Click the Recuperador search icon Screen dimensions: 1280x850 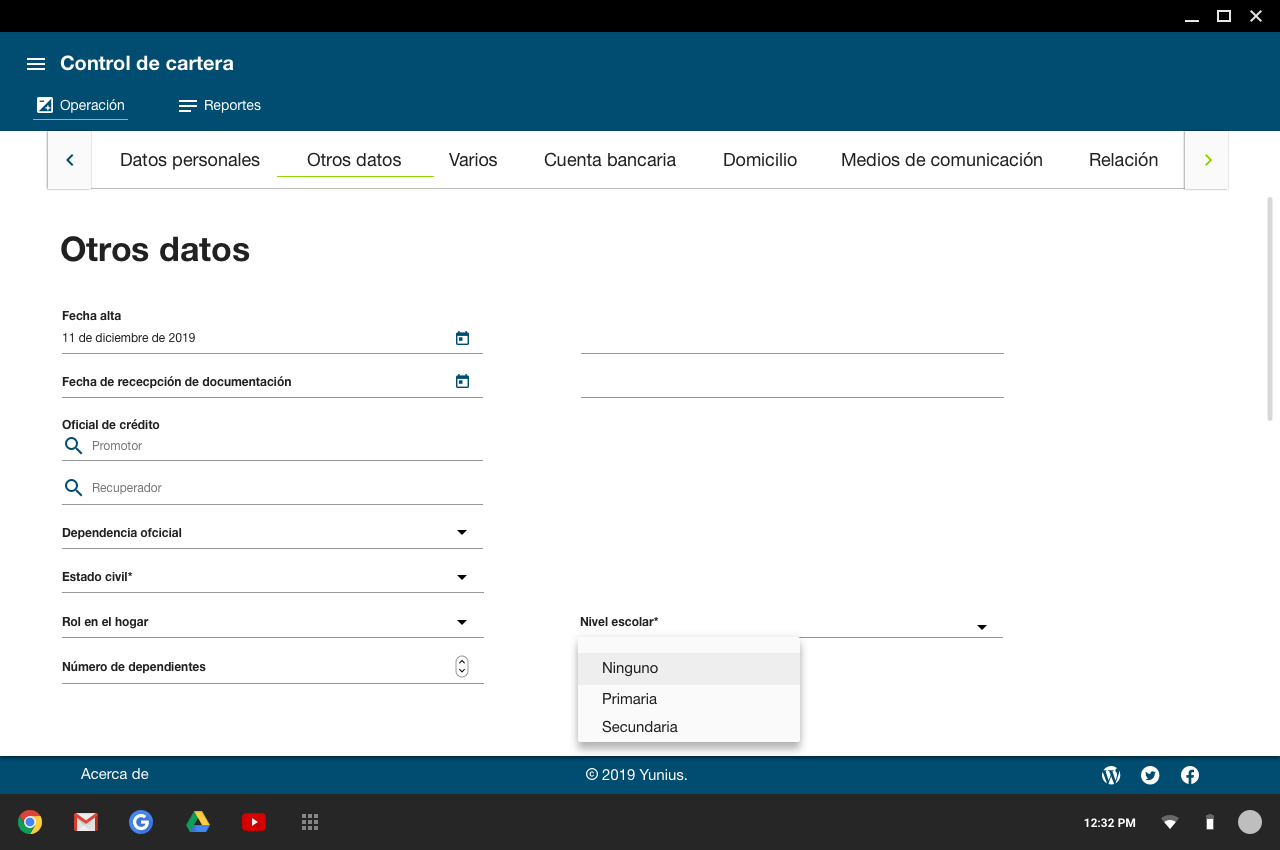(x=73, y=488)
